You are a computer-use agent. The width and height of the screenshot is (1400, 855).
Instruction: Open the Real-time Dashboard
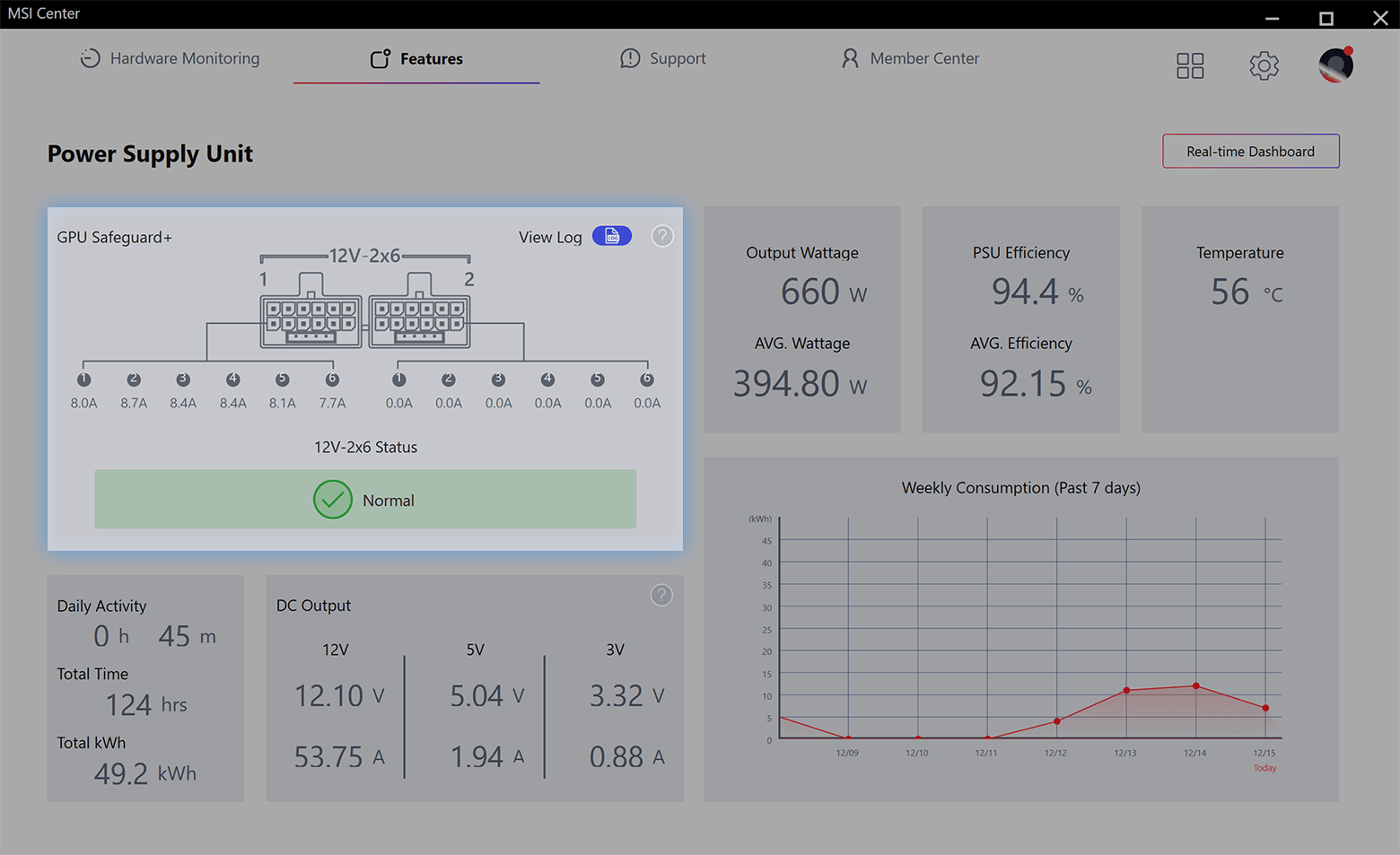tap(1250, 151)
